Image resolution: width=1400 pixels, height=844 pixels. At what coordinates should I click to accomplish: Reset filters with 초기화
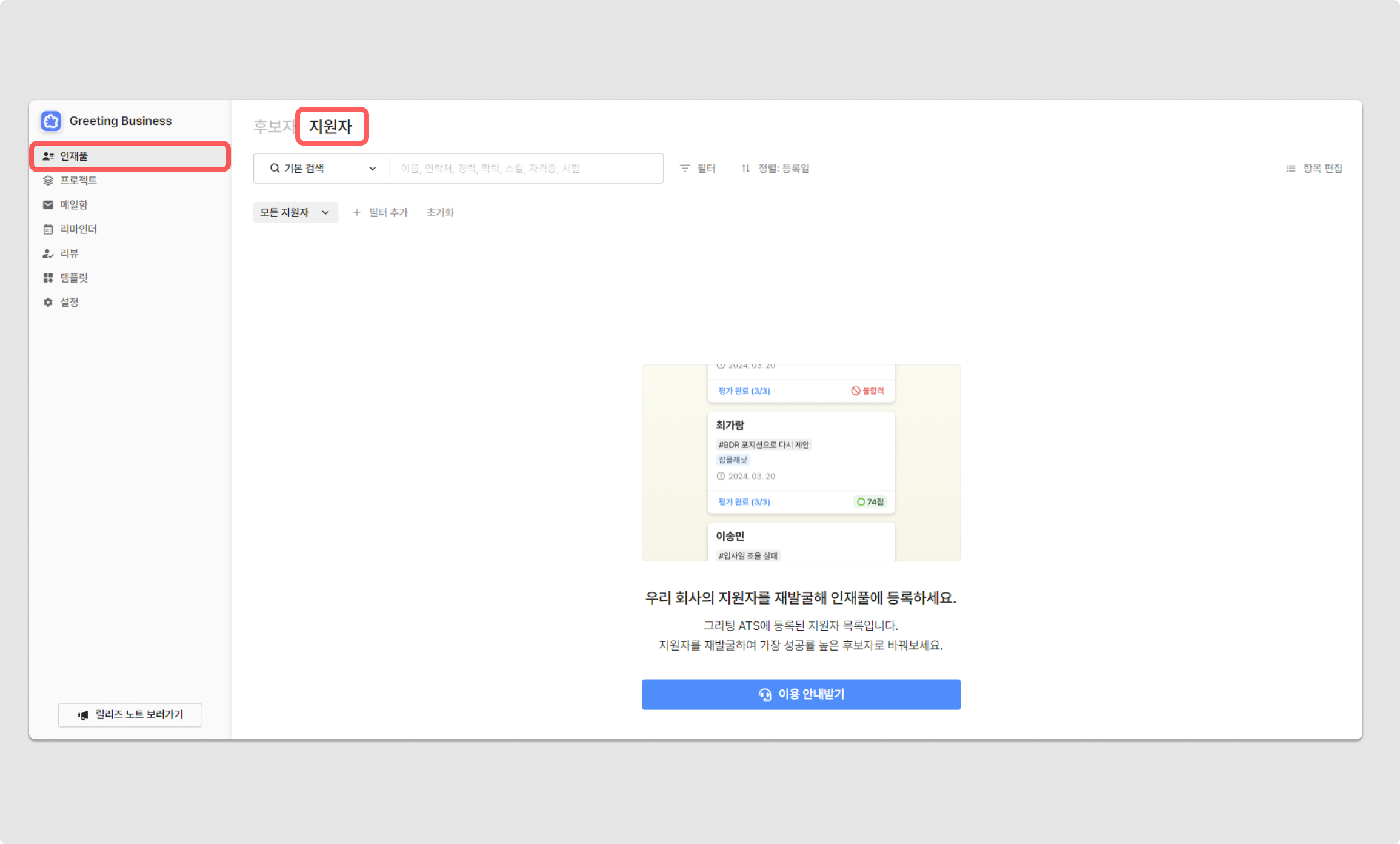coord(440,213)
